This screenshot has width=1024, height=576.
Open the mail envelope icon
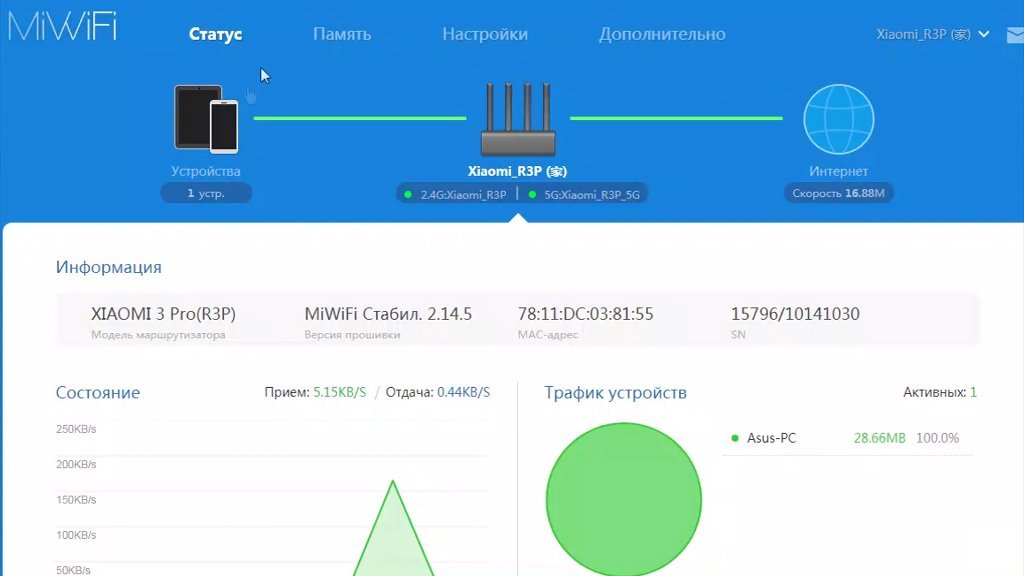coord(1016,35)
